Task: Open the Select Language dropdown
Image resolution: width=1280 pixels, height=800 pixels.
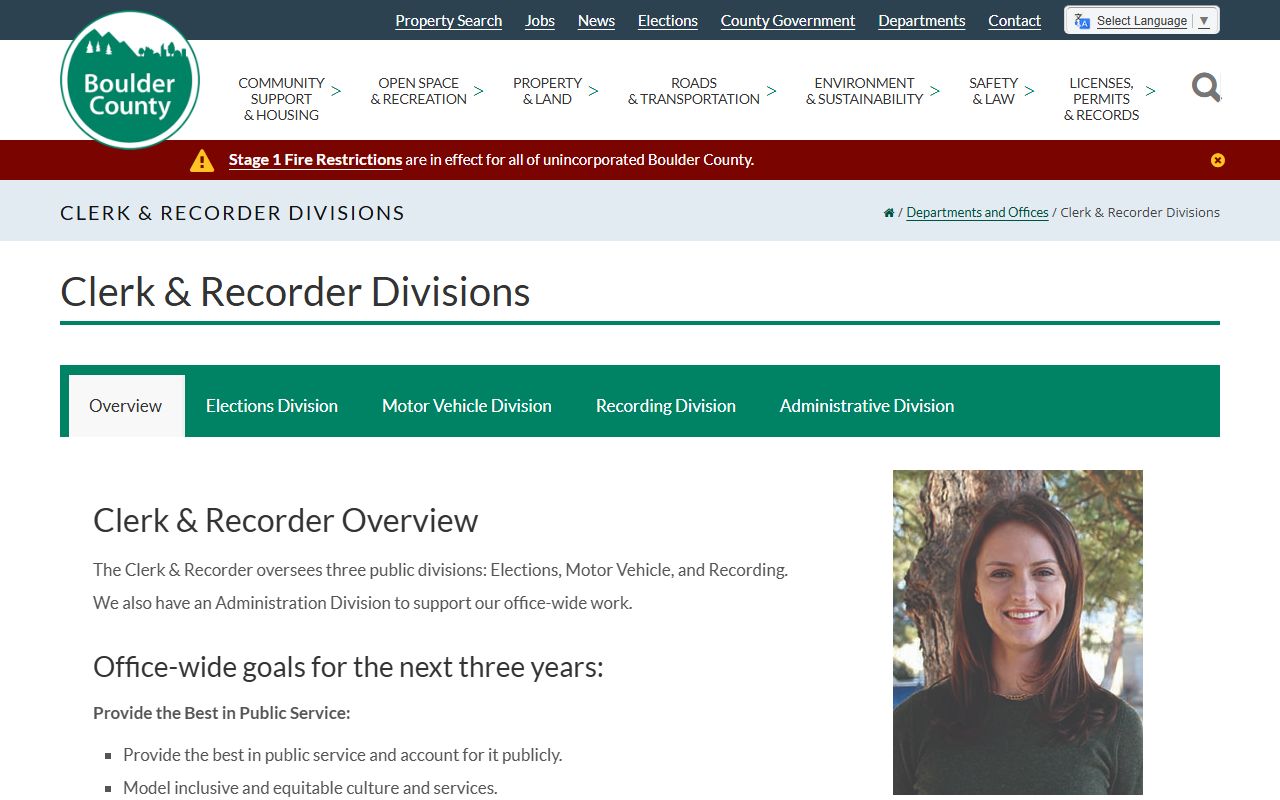Action: pos(1142,21)
